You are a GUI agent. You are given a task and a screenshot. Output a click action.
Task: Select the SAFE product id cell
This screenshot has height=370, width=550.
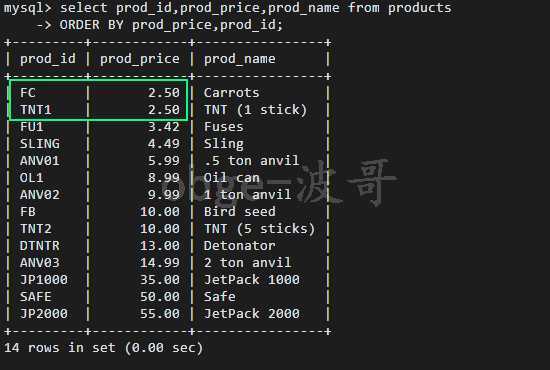coord(36,297)
